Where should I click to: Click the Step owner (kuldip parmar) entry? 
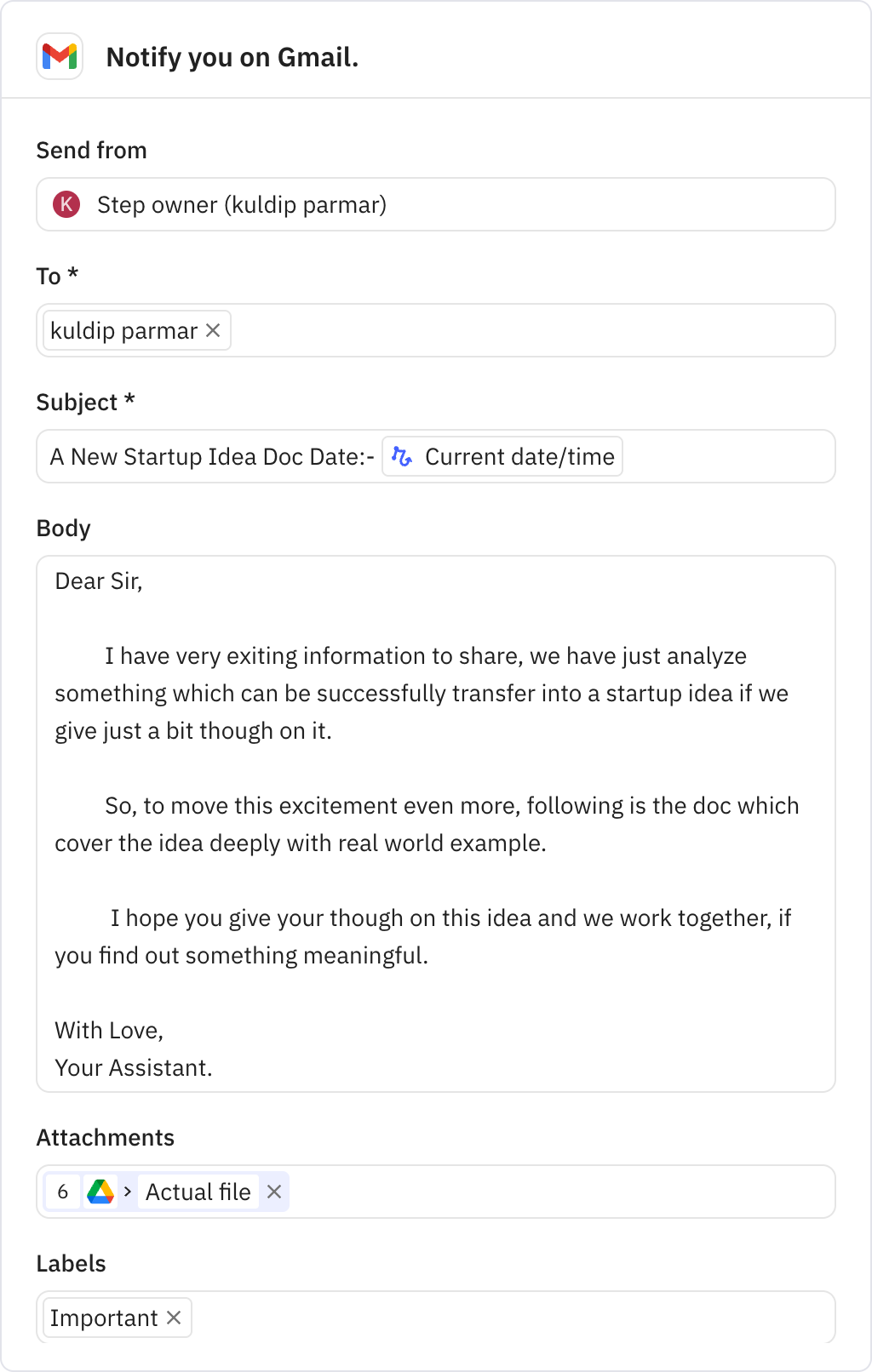point(242,204)
